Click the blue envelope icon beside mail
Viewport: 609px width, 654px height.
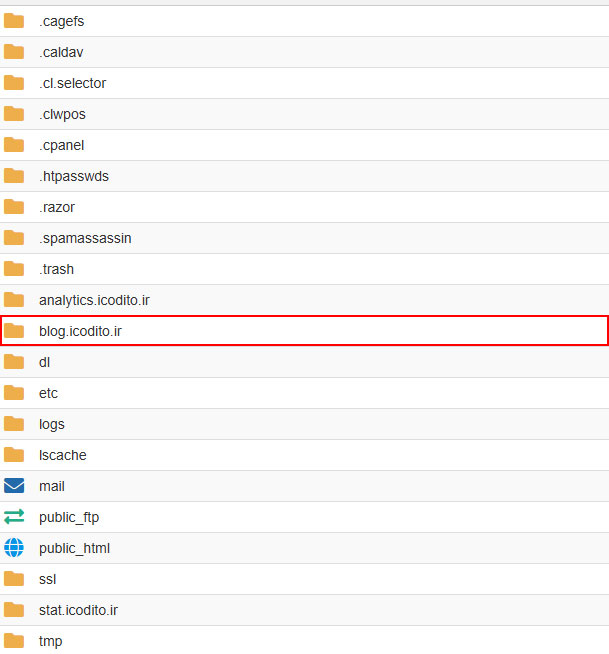coord(14,485)
